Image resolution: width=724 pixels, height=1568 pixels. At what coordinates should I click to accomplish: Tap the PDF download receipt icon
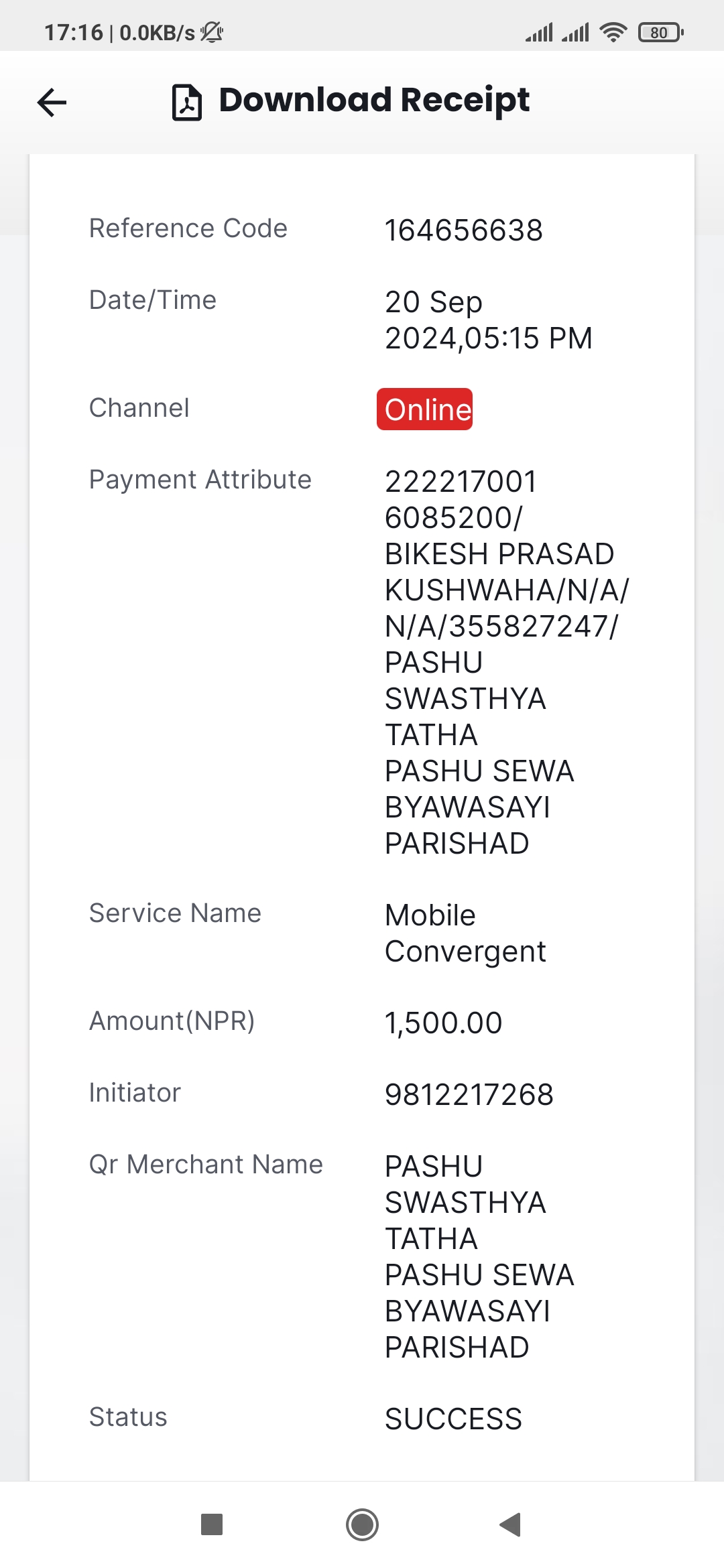coord(187,103)
